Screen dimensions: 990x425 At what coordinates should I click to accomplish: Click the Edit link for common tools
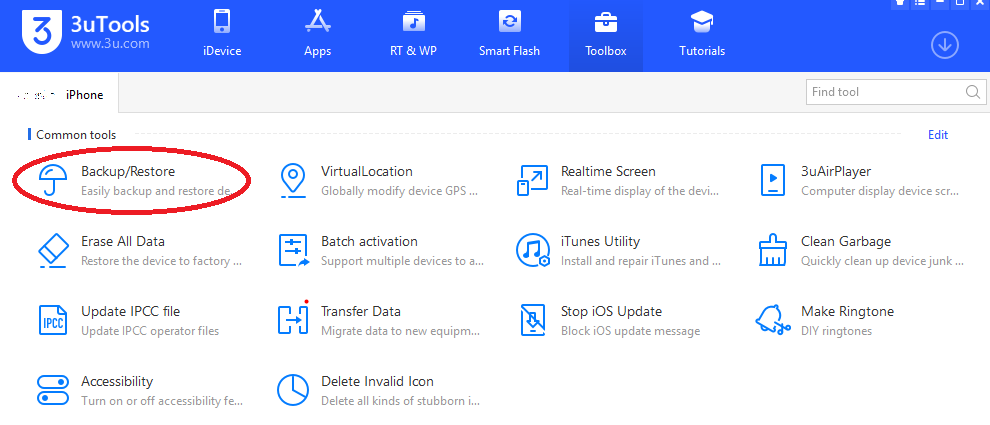click(938, 135)
